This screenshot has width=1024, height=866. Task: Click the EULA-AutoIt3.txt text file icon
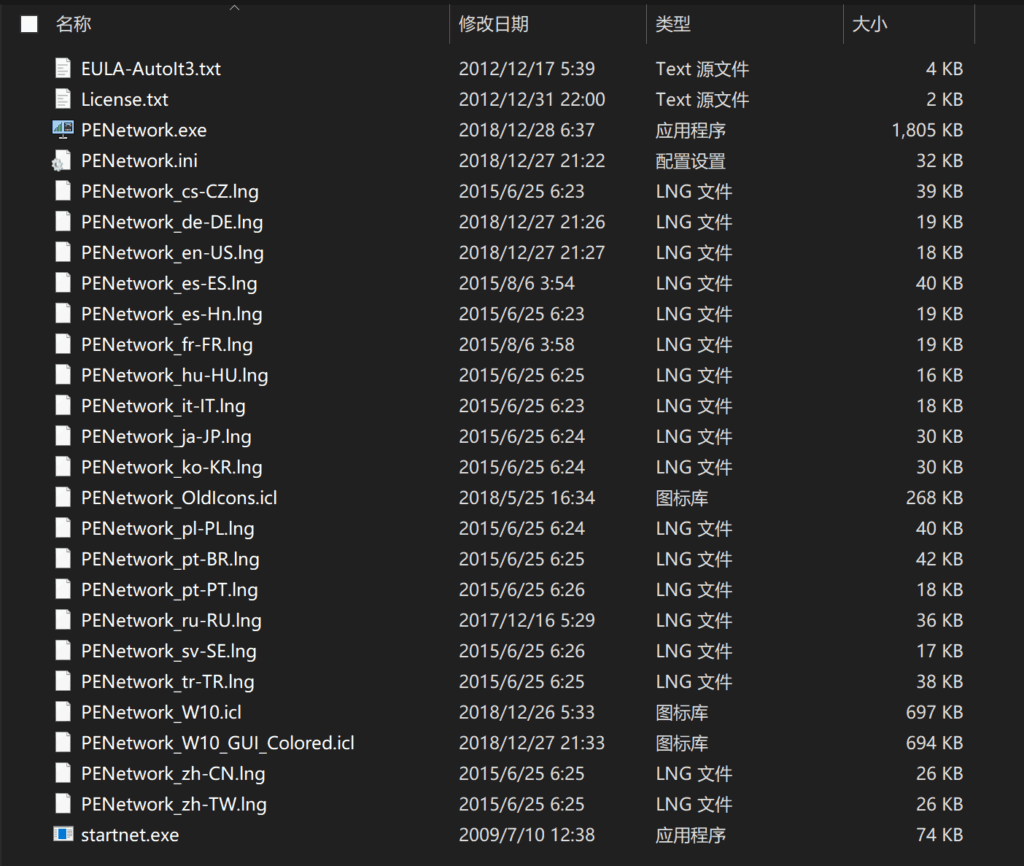(63, 69)
